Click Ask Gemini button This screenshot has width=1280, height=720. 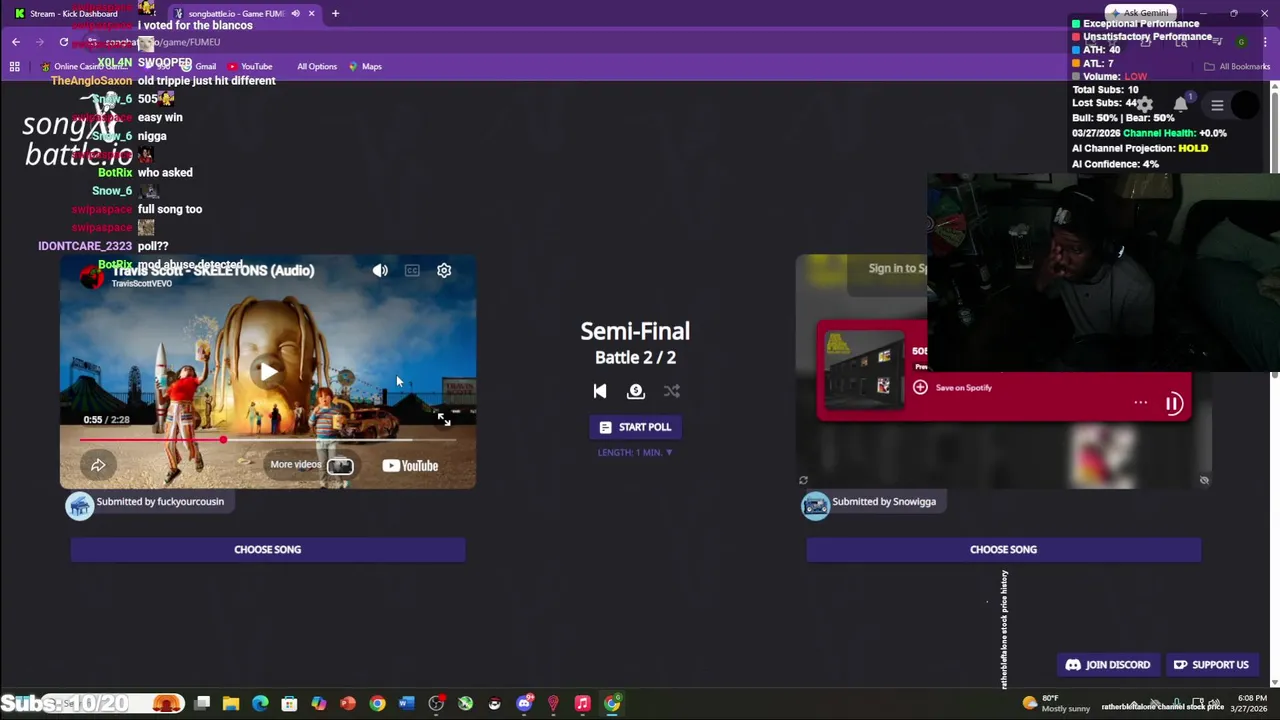[1139, 13]
